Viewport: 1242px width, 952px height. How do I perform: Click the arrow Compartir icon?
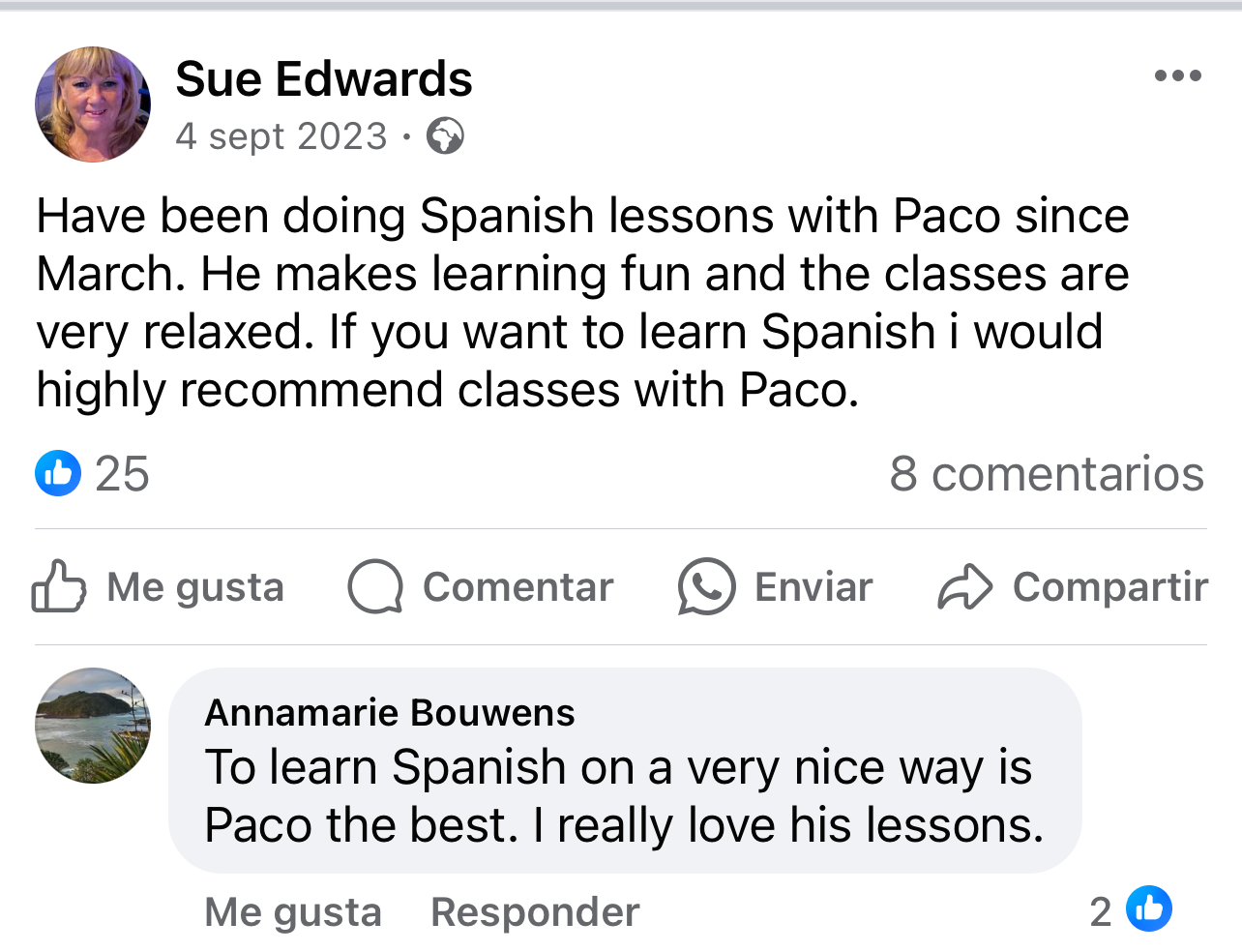click(964, 586)
